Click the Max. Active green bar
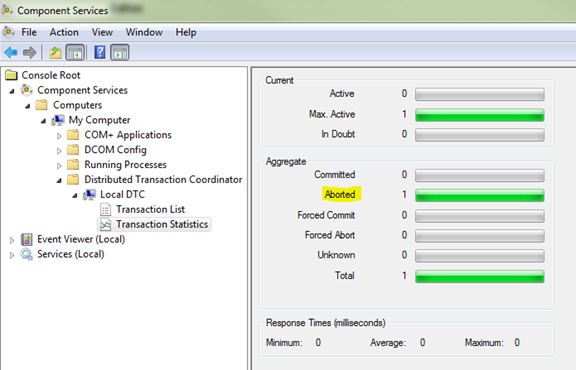The width and height of the screenshot is (576, 370). (x=479, y=115)
